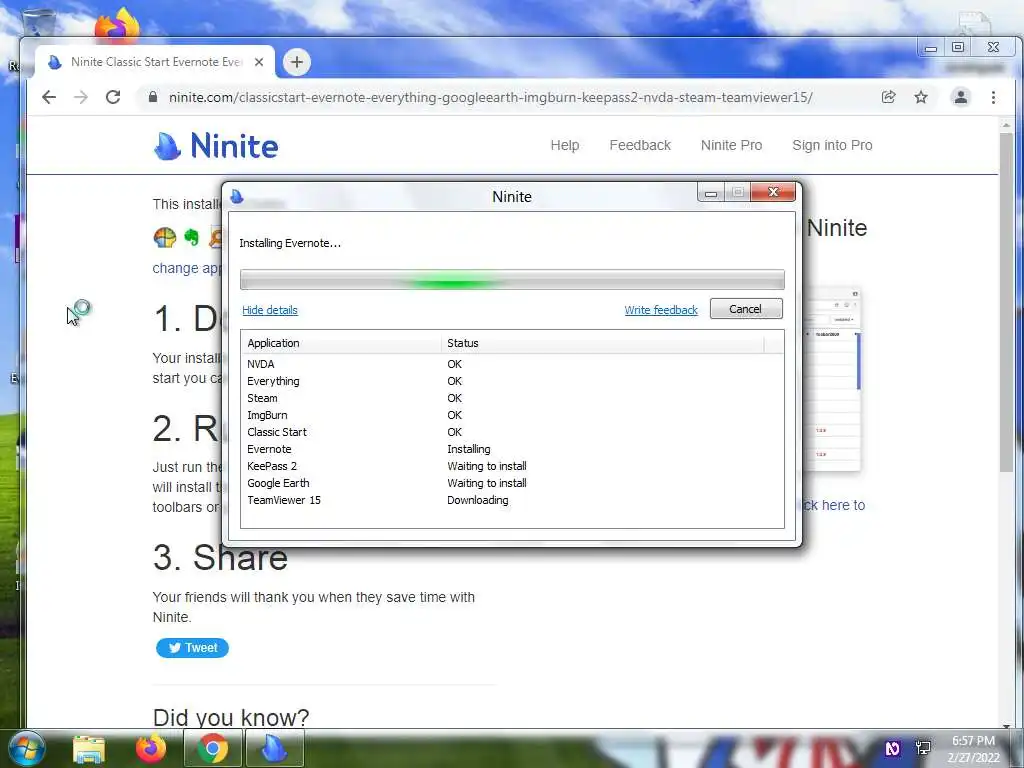Click the Downloading status of TeamViewer
Screen dimensions: 1024x768
[x=477, y=500]
